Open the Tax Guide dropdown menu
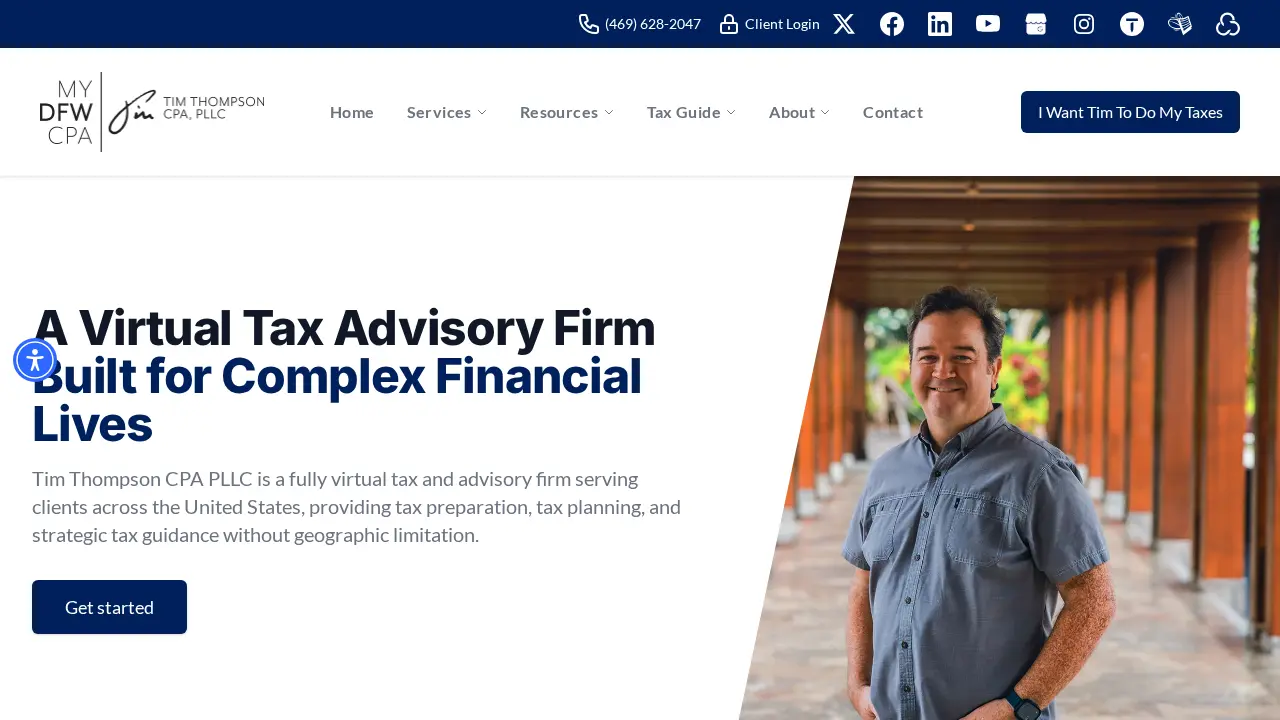 click(691, 112)
